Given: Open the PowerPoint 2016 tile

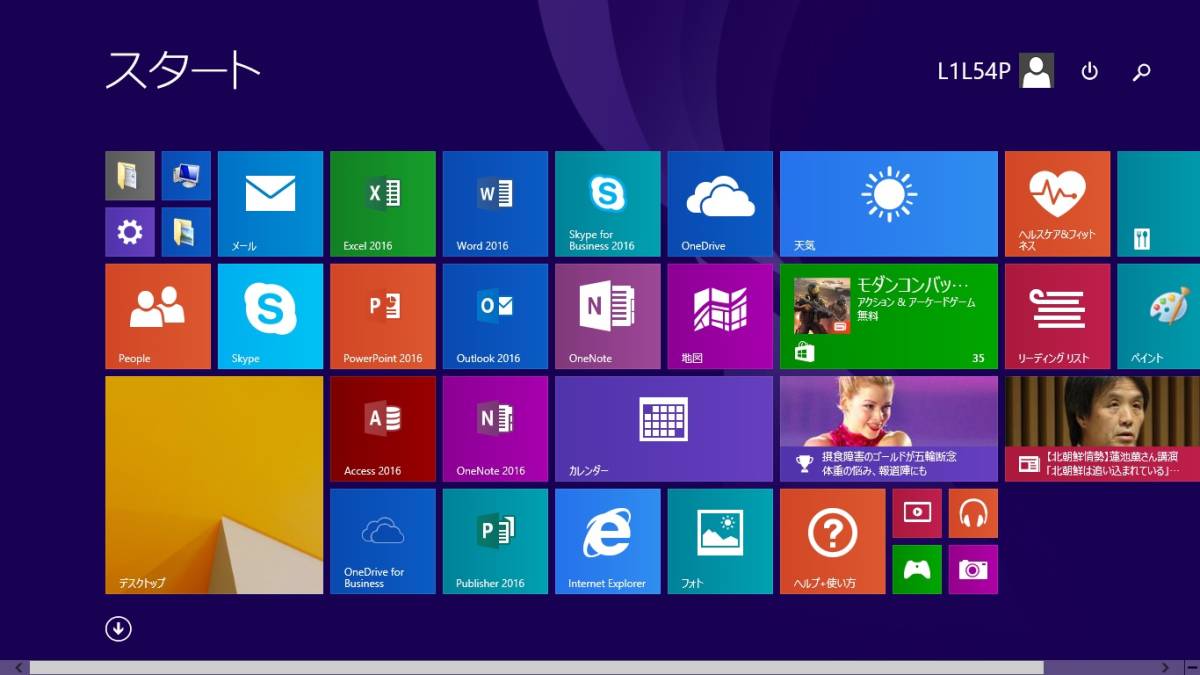Looking at the screenshot, I should coord(382,316).
